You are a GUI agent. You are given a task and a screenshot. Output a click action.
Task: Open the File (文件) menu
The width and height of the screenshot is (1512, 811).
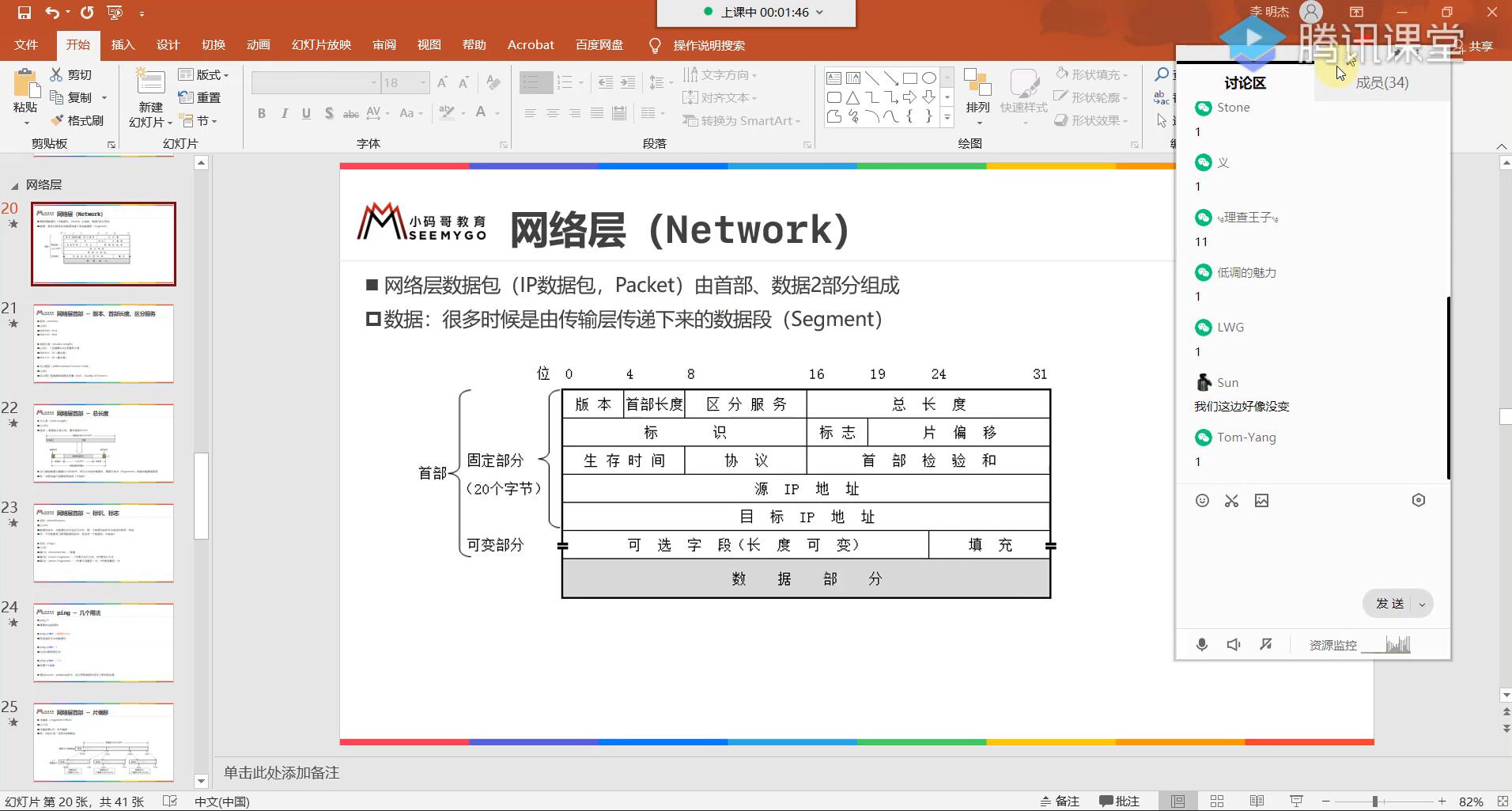pos(26,45)
